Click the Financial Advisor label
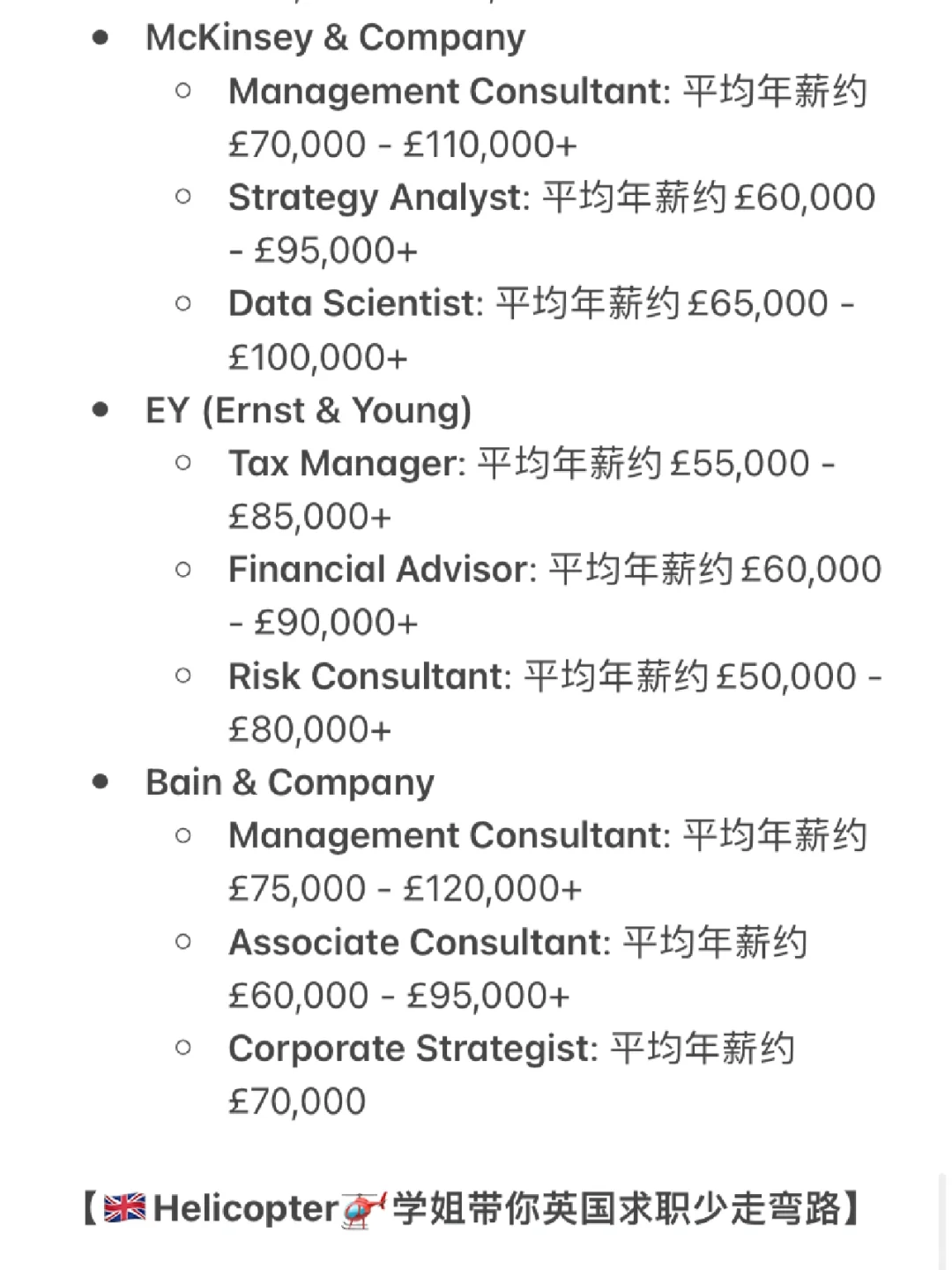The height and width of the screenshot is (1270, 952). [383, 570]
